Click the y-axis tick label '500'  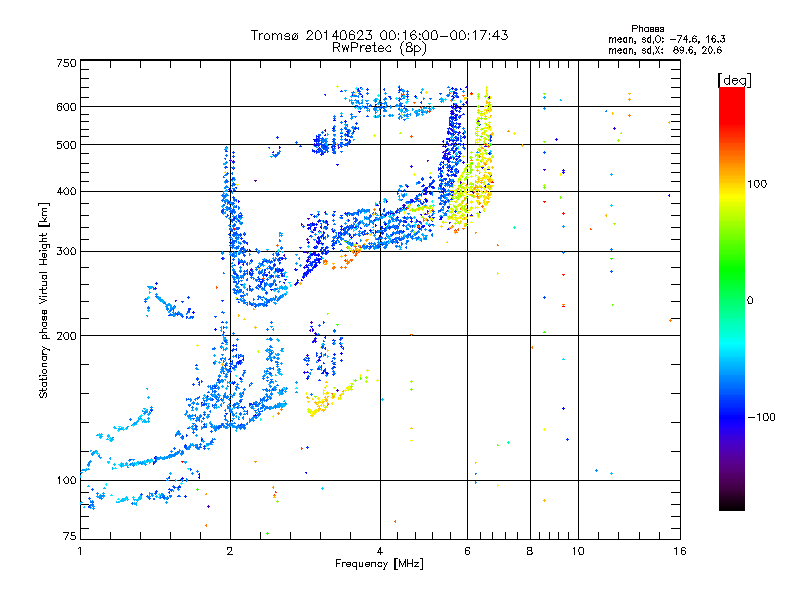pos(67,145)
